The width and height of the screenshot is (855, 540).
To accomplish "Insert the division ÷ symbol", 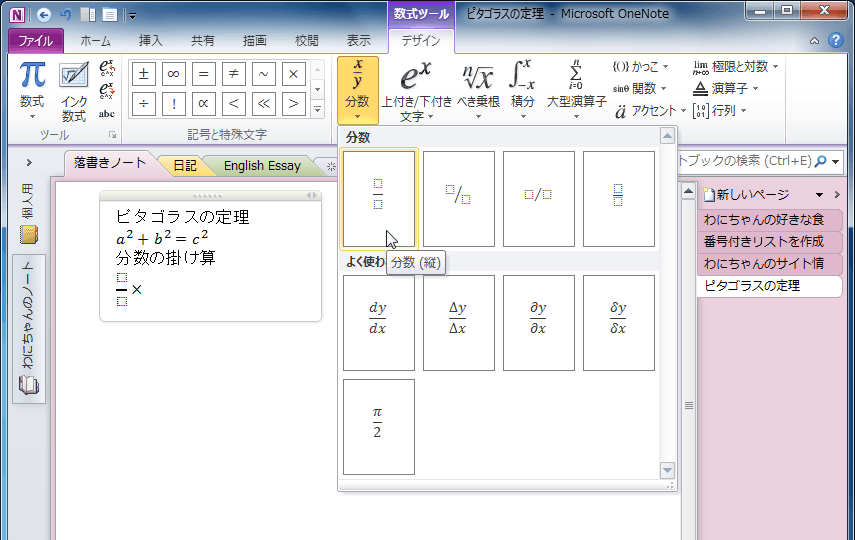I will click(x=143, y=104).
